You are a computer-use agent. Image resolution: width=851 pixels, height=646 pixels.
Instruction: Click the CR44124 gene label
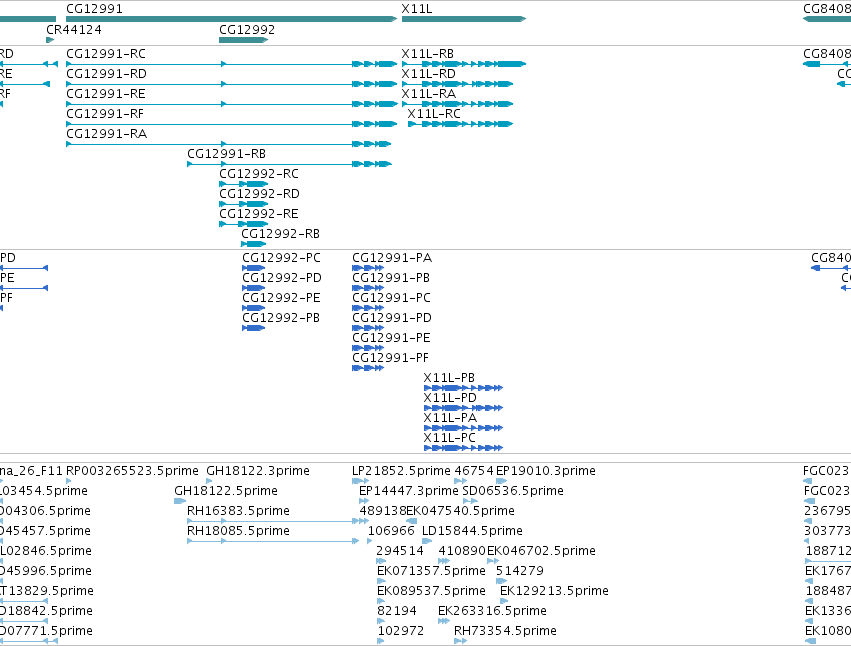[x=74, y=30]
